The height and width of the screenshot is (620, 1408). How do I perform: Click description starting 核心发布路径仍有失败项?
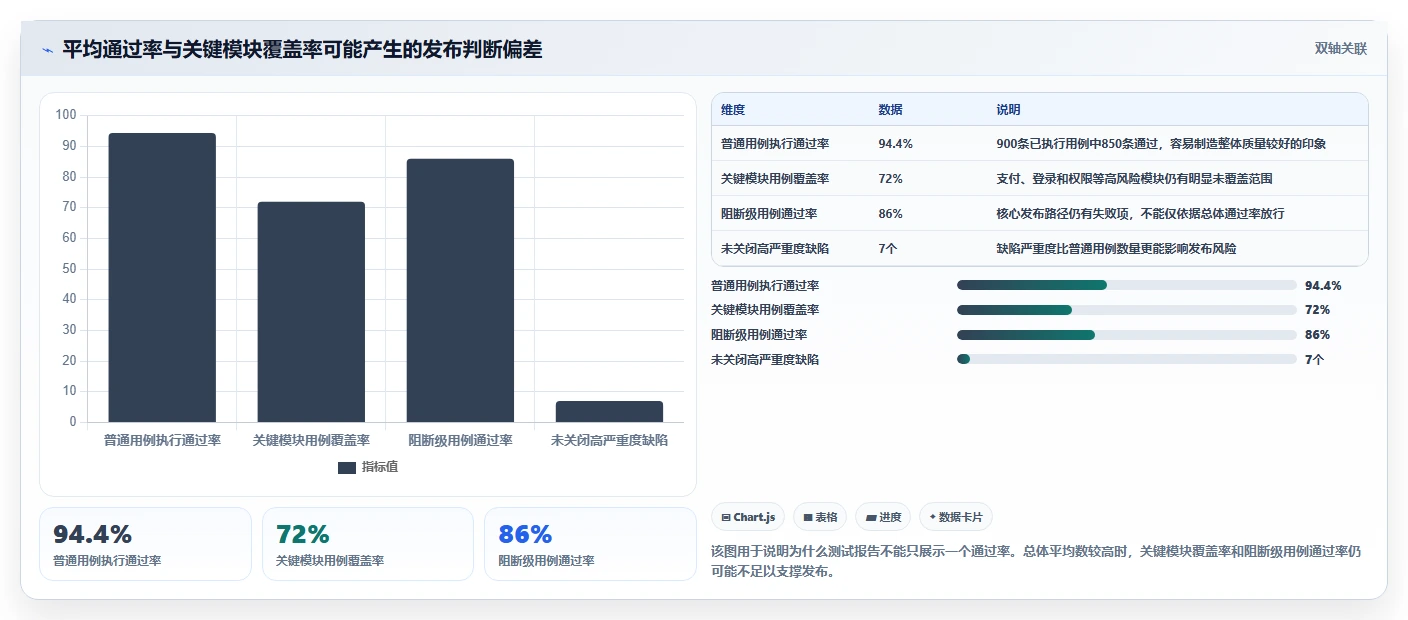coord(1140,214)
